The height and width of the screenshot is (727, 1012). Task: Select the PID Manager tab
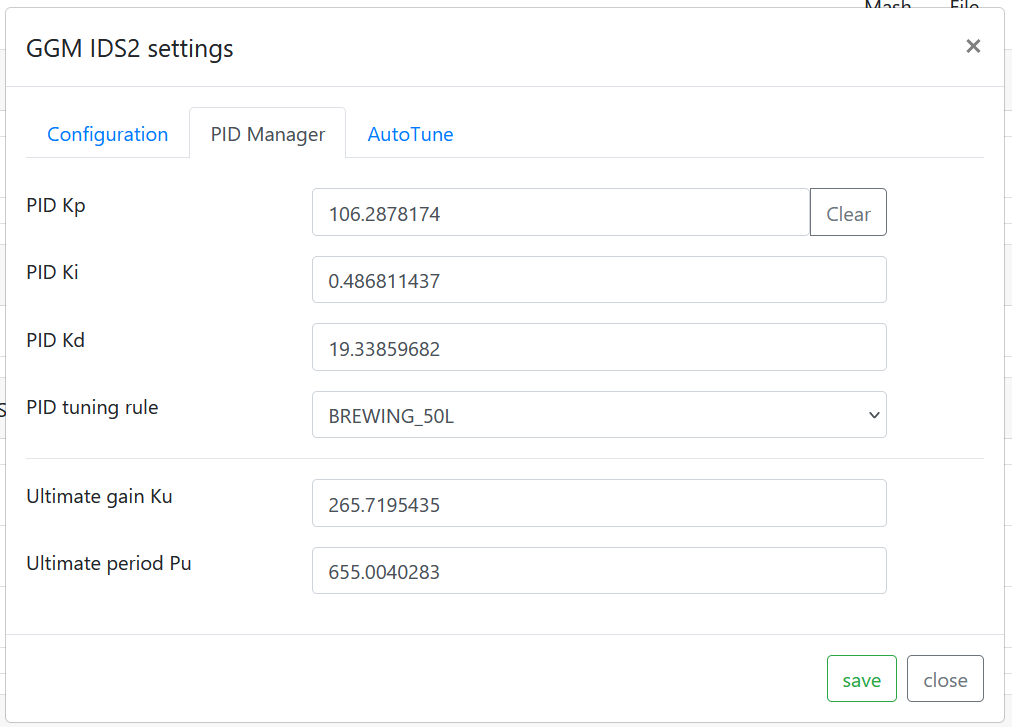267,134
